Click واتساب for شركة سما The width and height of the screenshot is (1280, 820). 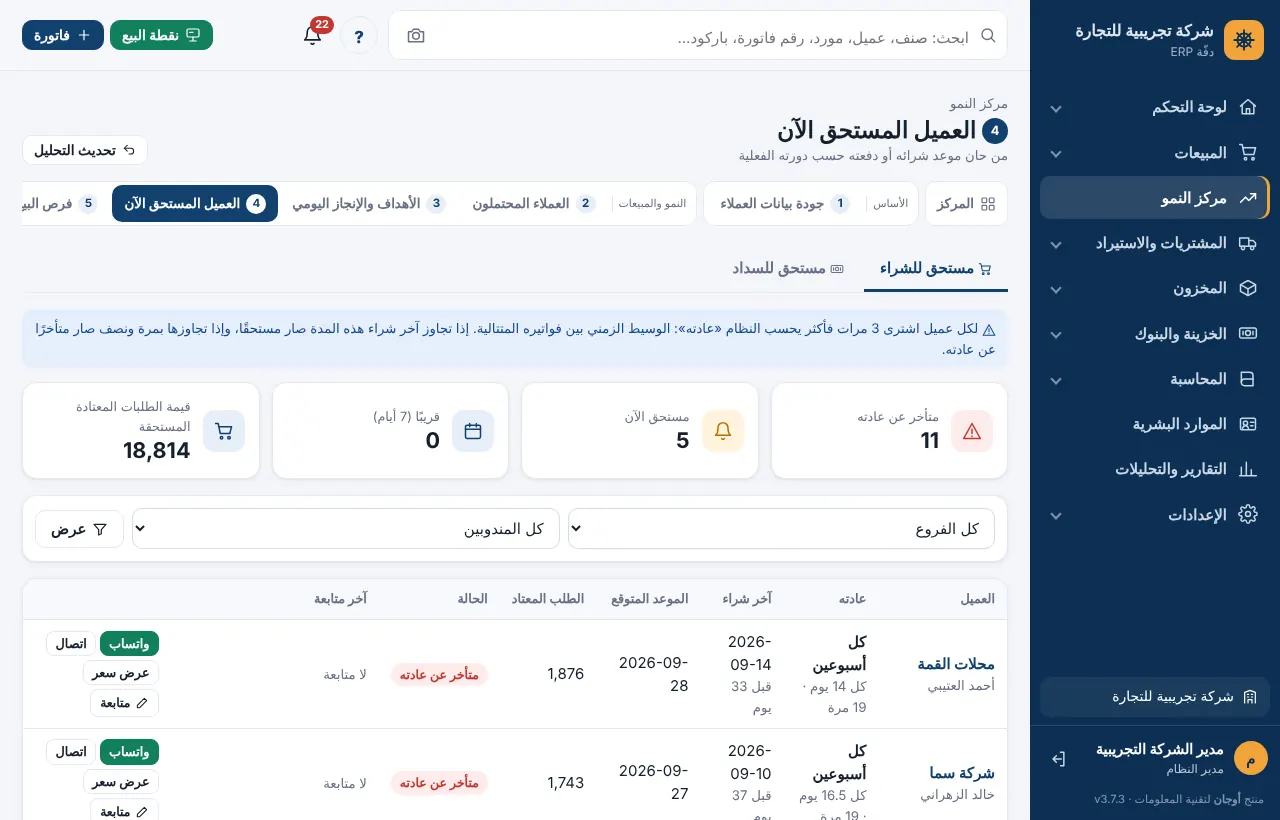(x=129, y=752)
